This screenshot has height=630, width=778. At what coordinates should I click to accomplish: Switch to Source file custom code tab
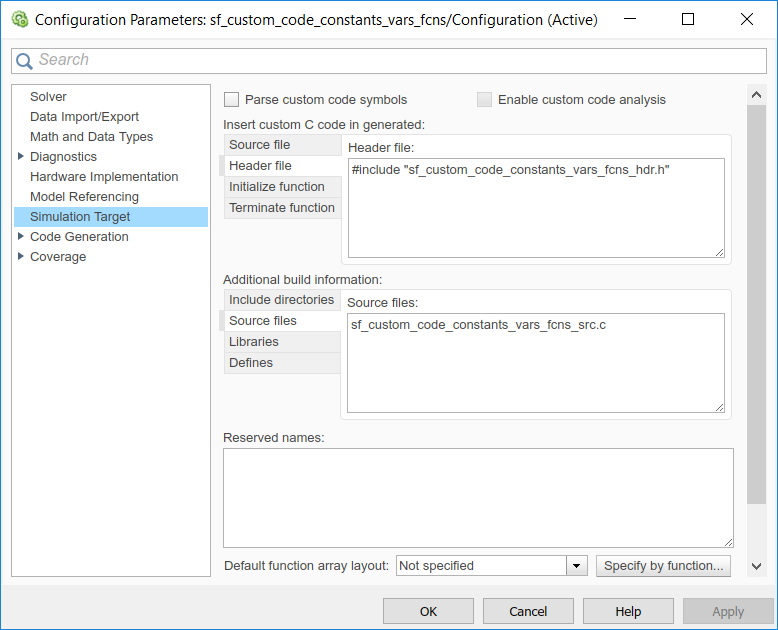click(x=282, y=145)
